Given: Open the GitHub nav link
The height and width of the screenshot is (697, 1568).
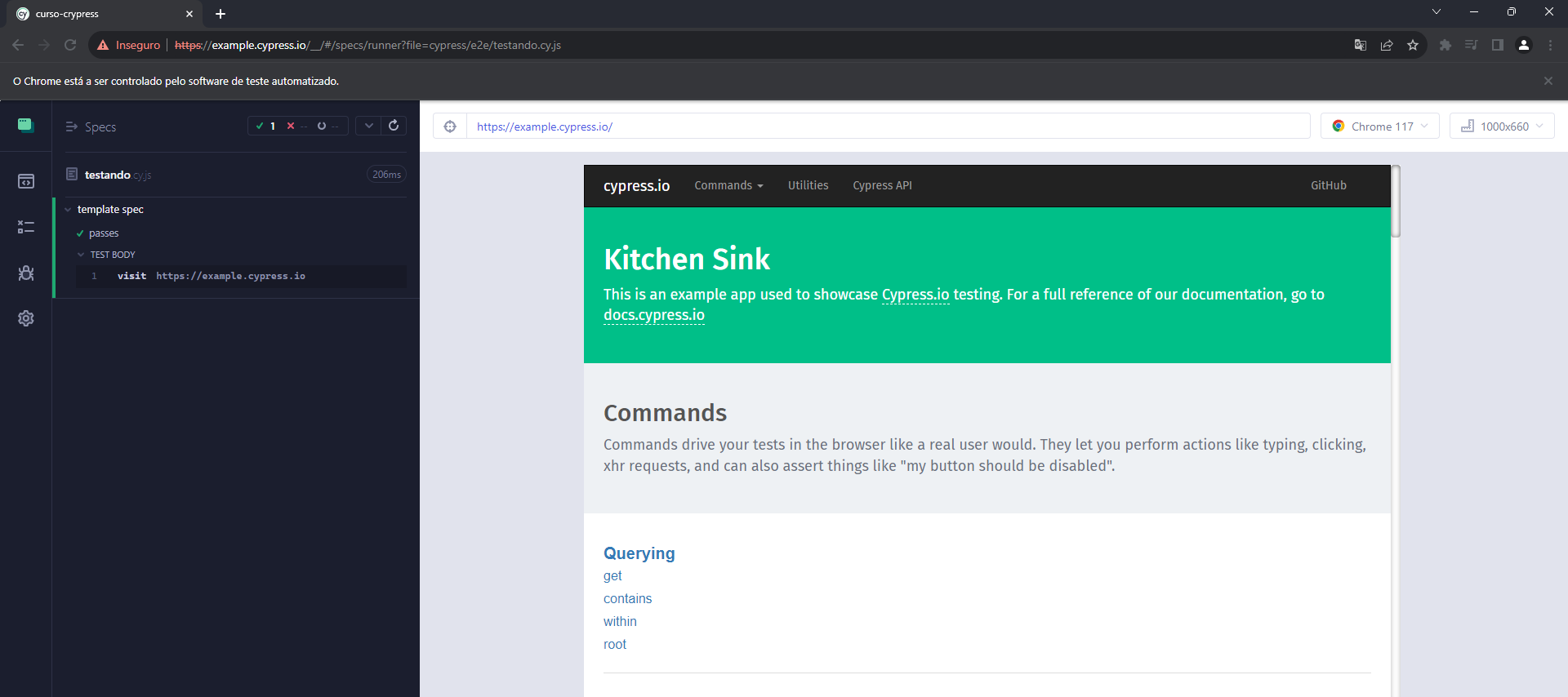Looking at the screenshot, I should coord(1329,185).
